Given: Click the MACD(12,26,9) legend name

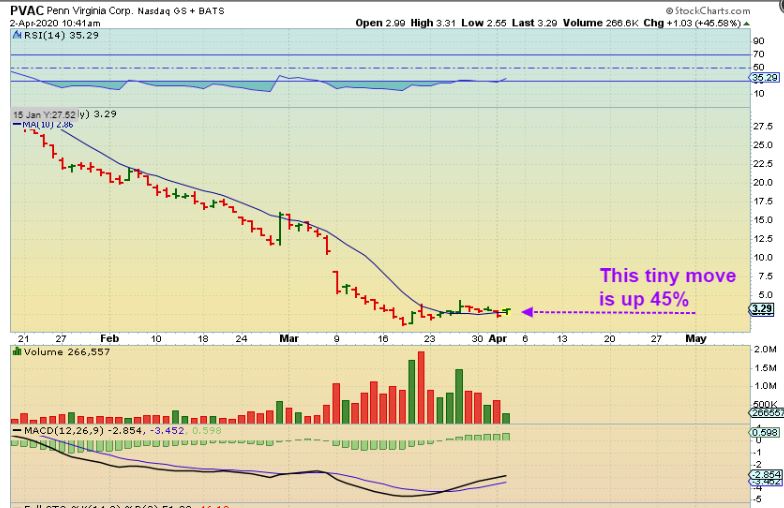Looking at the screenshot, I should pyautogui.click(x=64, y=430).
